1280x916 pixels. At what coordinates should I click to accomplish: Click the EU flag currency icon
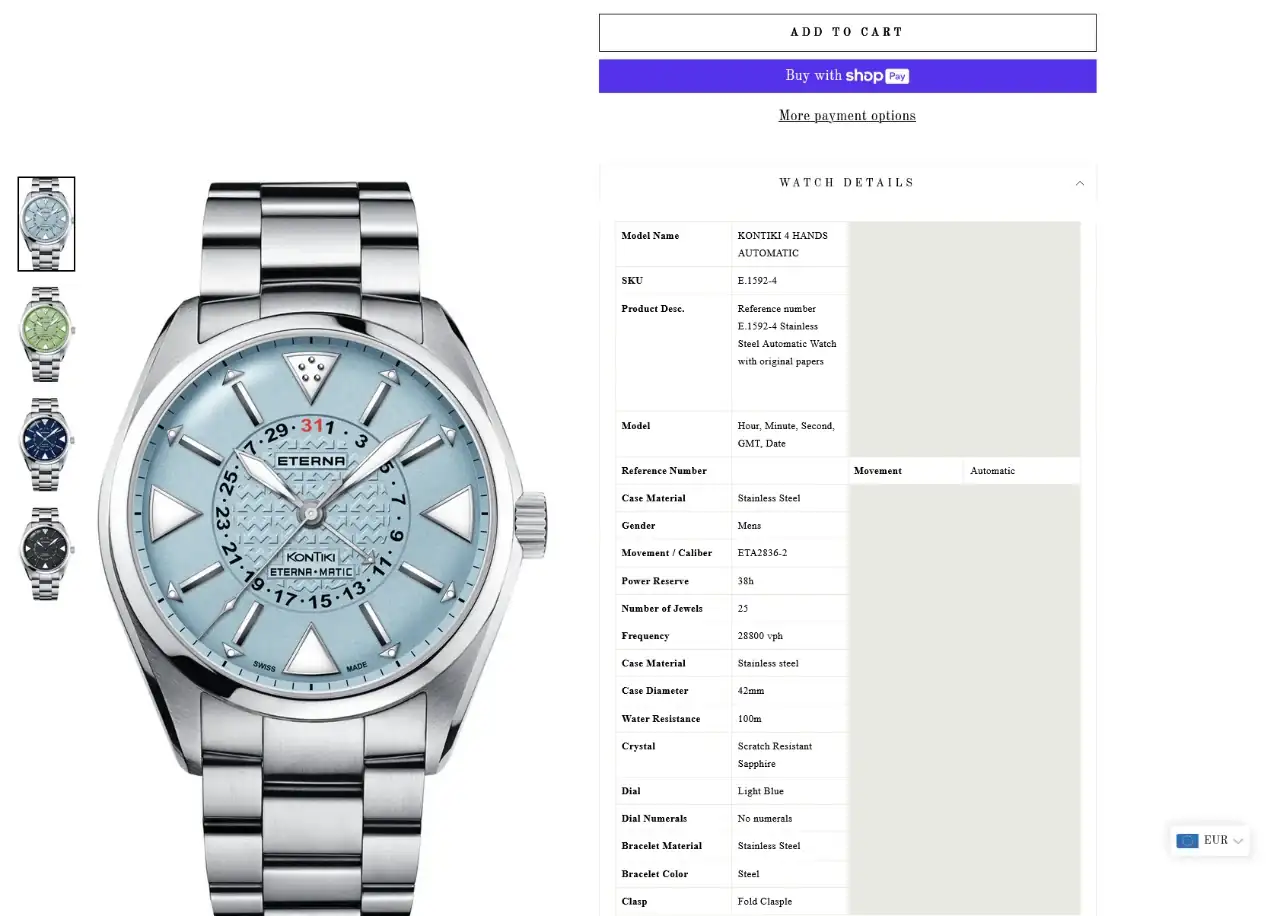tap(1187, 841)
